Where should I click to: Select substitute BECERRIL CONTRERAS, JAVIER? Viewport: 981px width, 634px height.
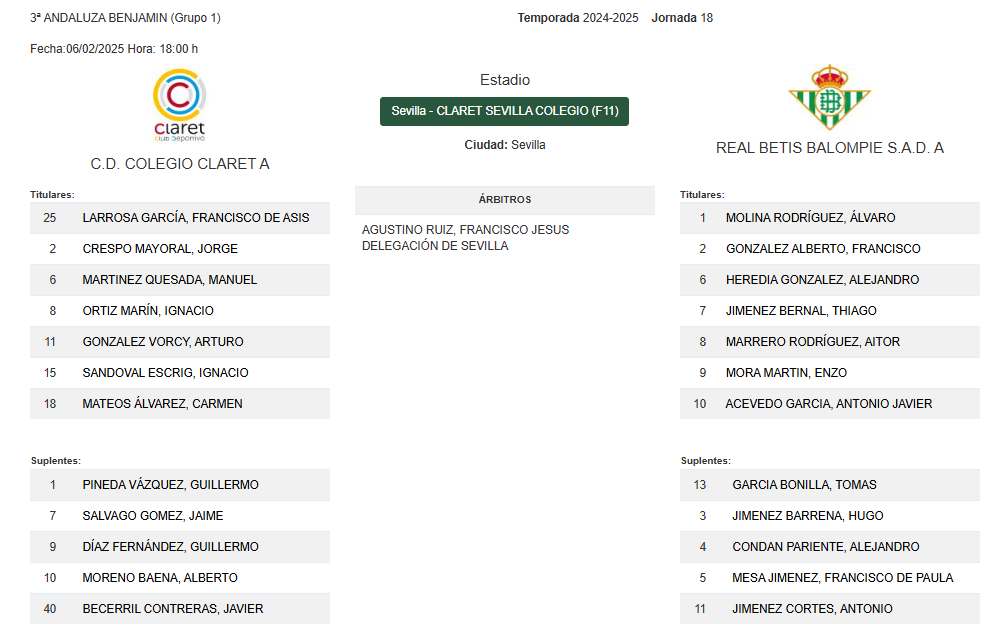[x=180, y=608]
